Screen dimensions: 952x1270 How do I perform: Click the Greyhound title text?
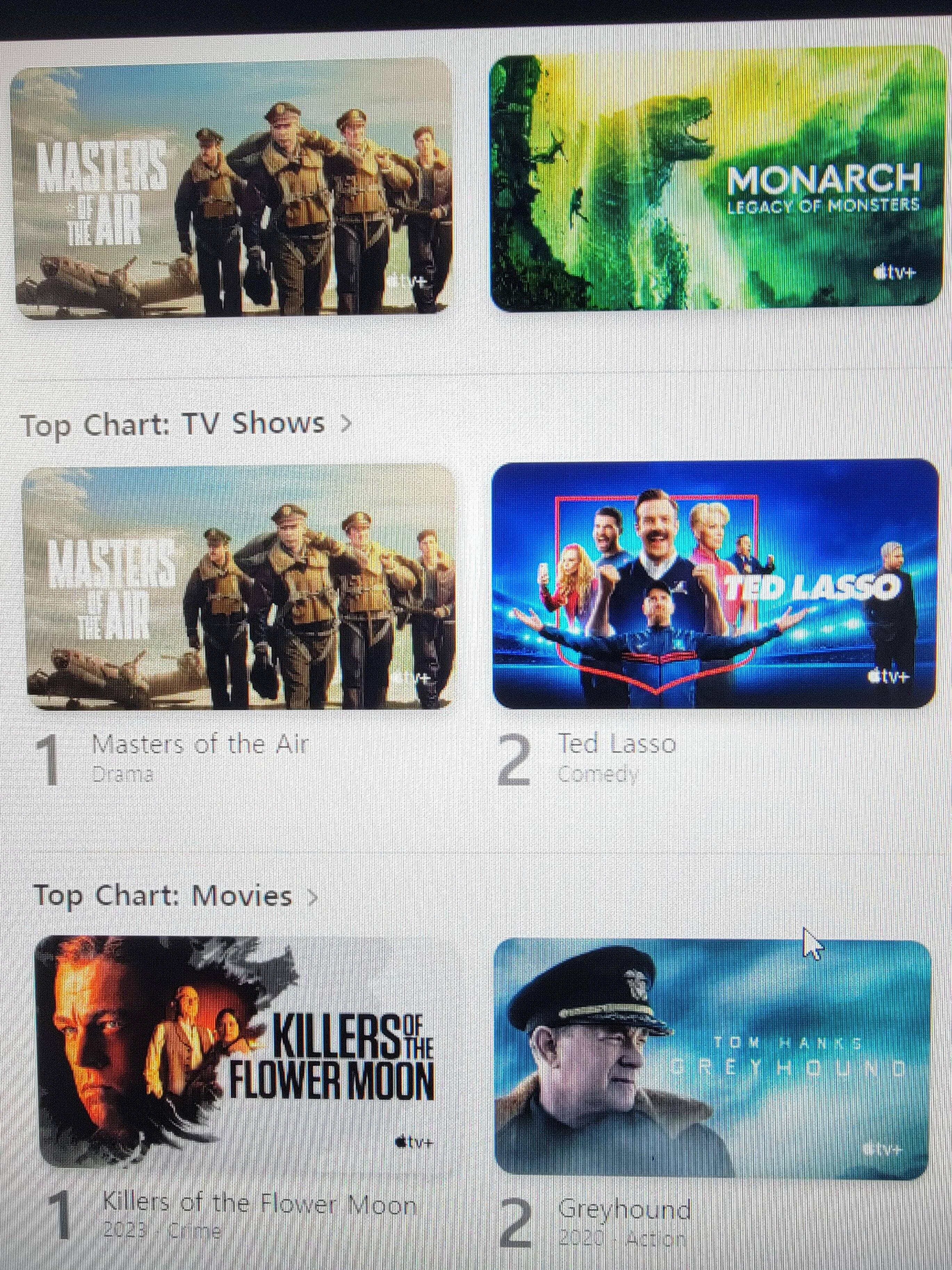(x=624, y=1209)
